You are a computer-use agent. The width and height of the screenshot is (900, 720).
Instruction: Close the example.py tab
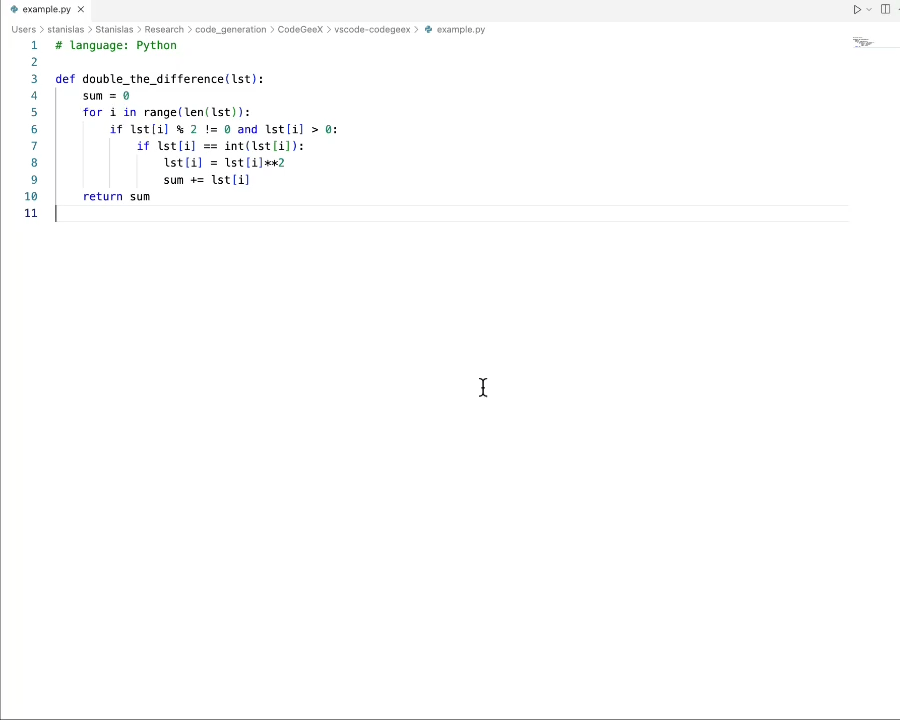(81, 9)
